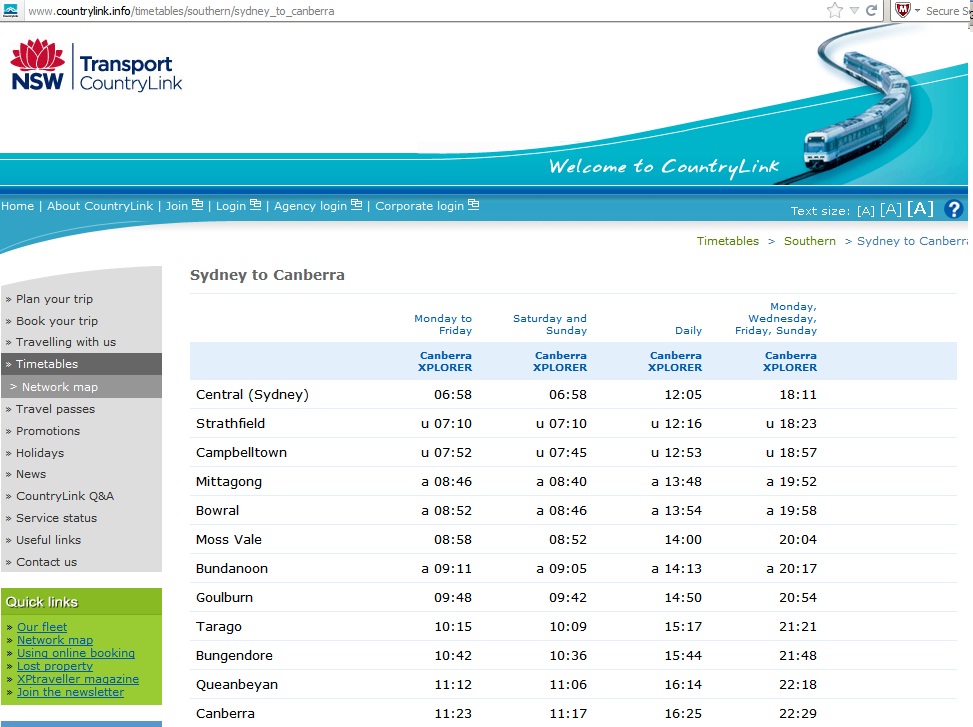The height and width of the screenshot is (727, 973).
Task: Click the Campbelltown station name
Action: coord(241,452)
